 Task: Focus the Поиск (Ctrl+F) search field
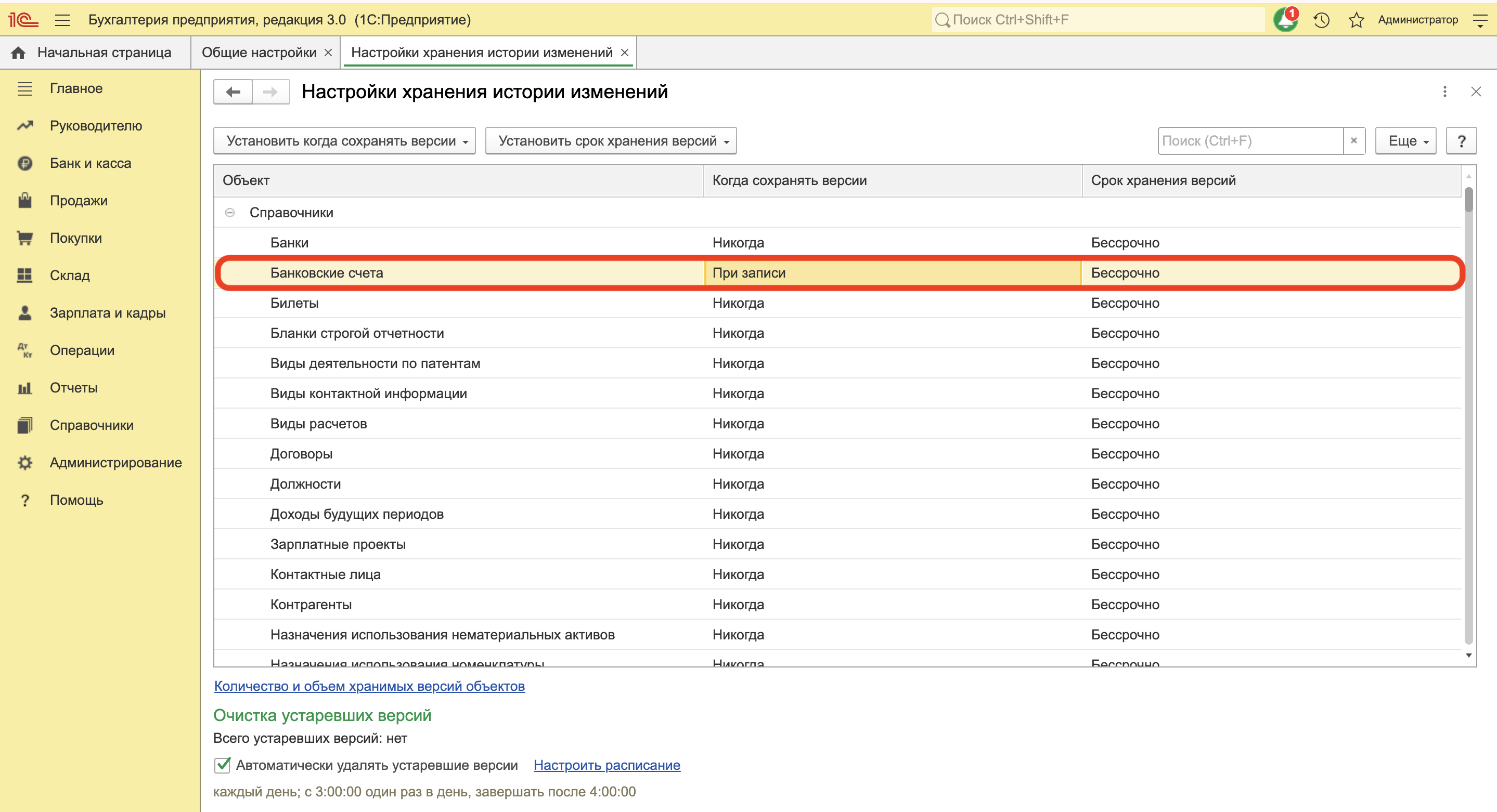1249,140
